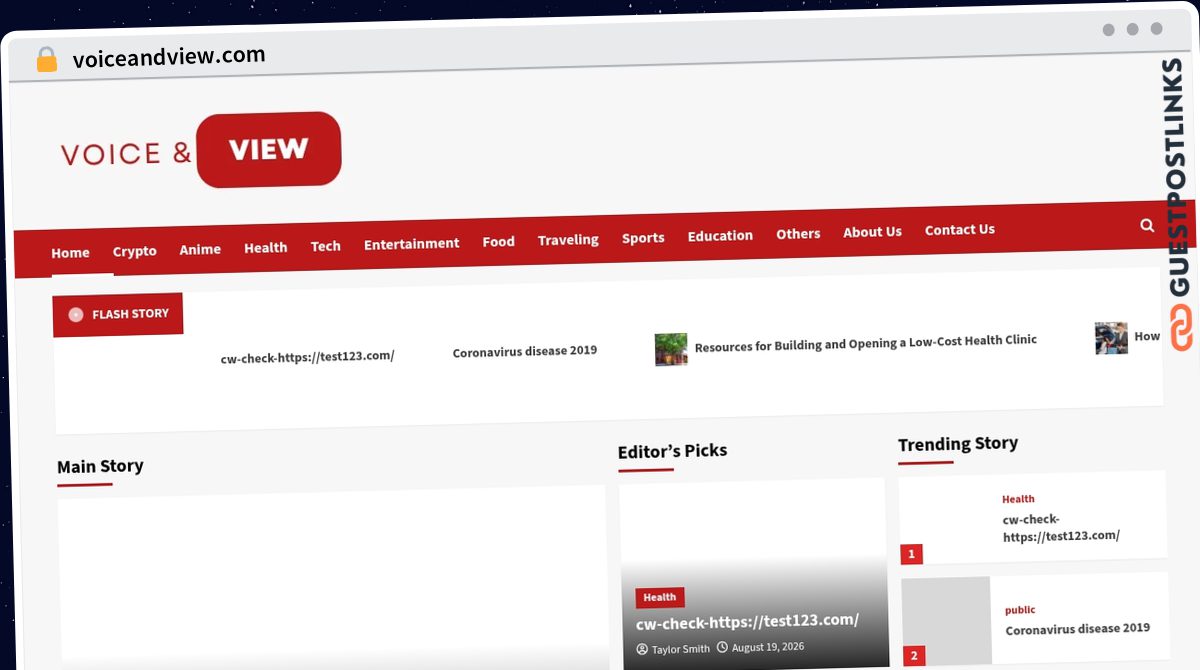Click the date August 19, 2026
Viewport: 1200px width, 670px height.
click(768, 647)
